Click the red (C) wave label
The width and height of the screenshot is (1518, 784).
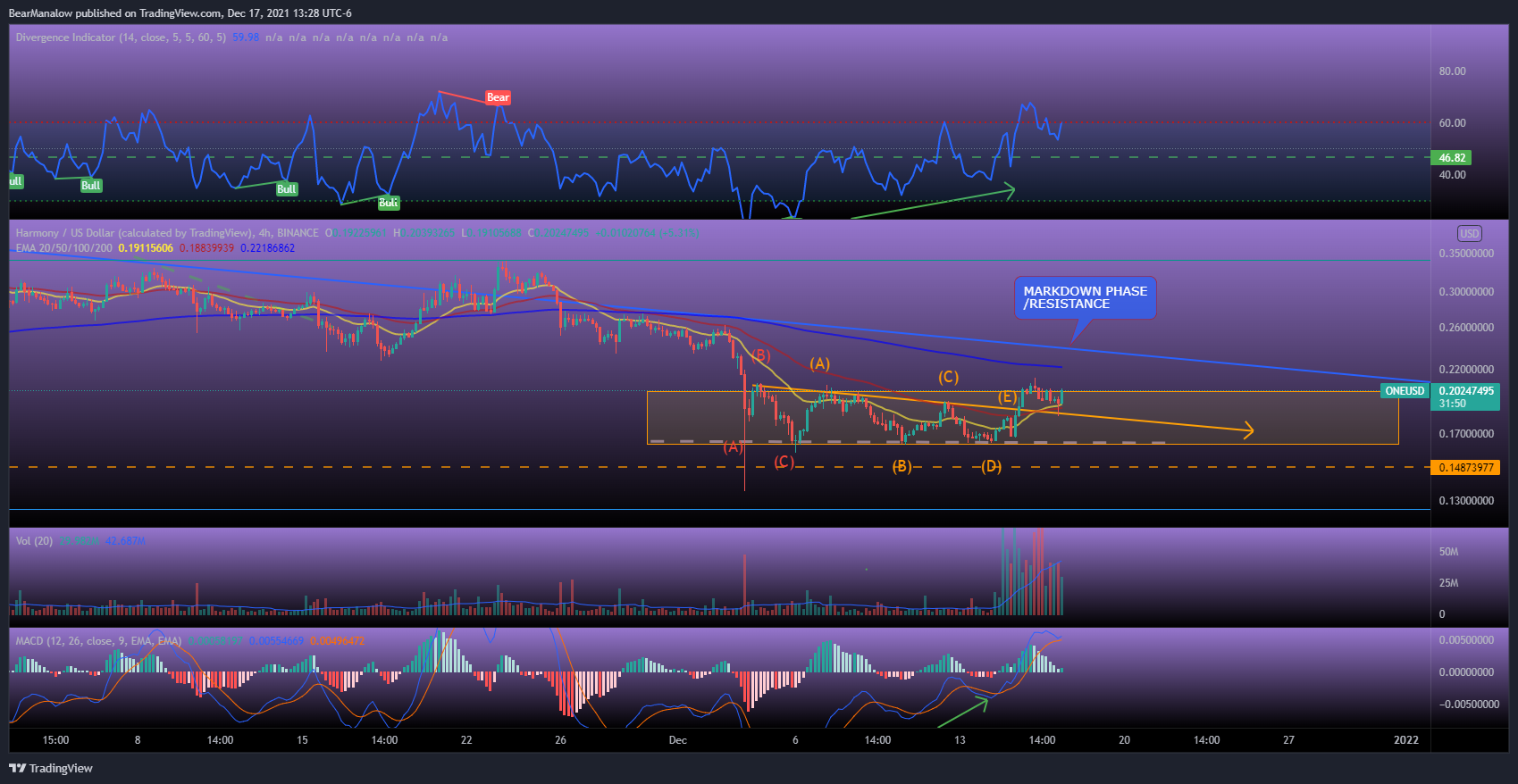point(784,462)
